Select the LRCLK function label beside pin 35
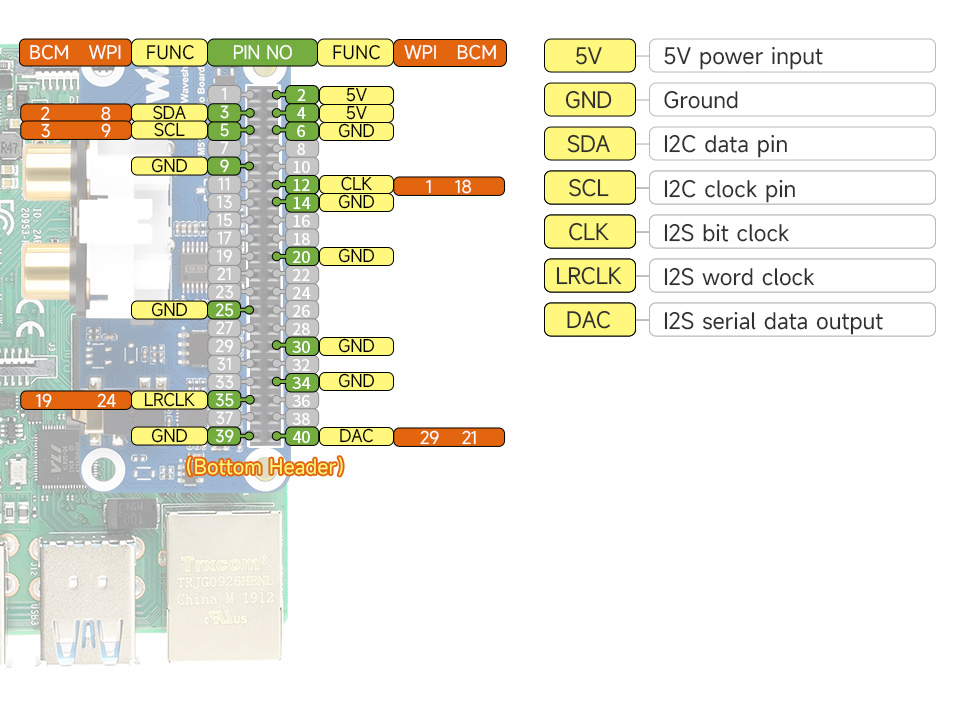Screen dimensions: 960x710 pyautogui.click(x=169, y=400)
